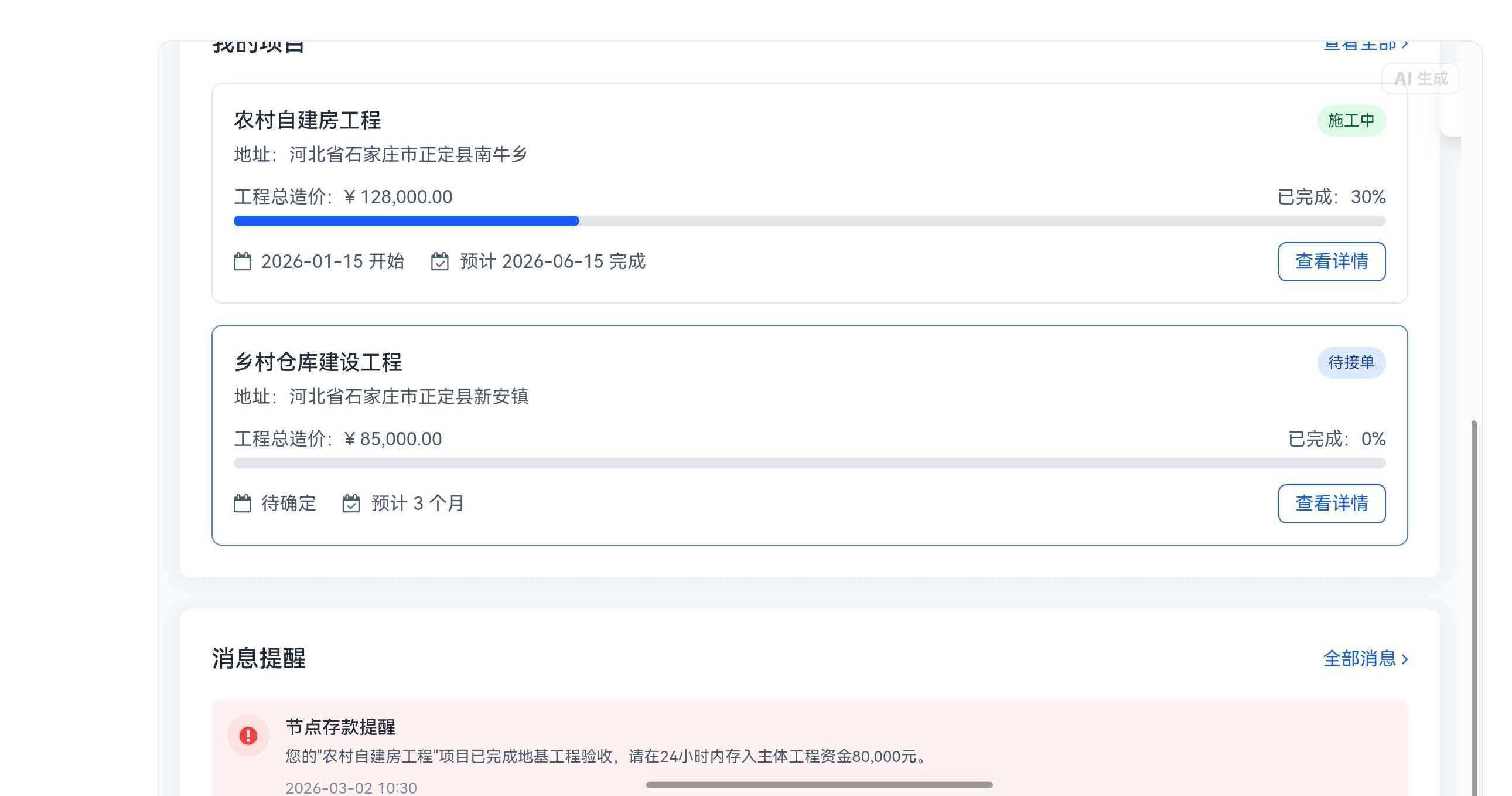The image size is (1512, 796).
Task: Click the red alert icon on 节点存款提醒
Action: (248, 736)
